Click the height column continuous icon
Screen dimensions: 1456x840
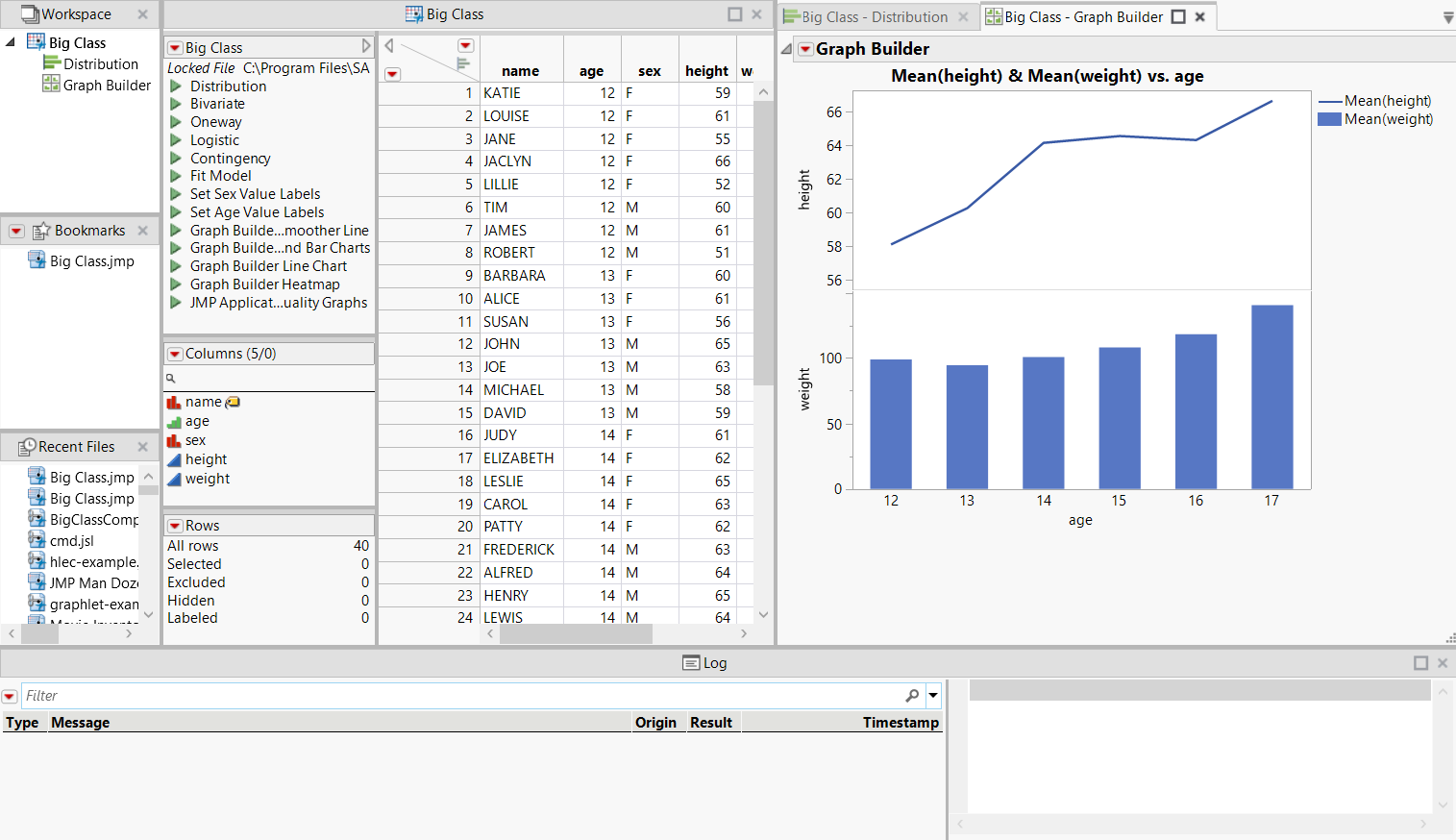[x=174, y=459]
